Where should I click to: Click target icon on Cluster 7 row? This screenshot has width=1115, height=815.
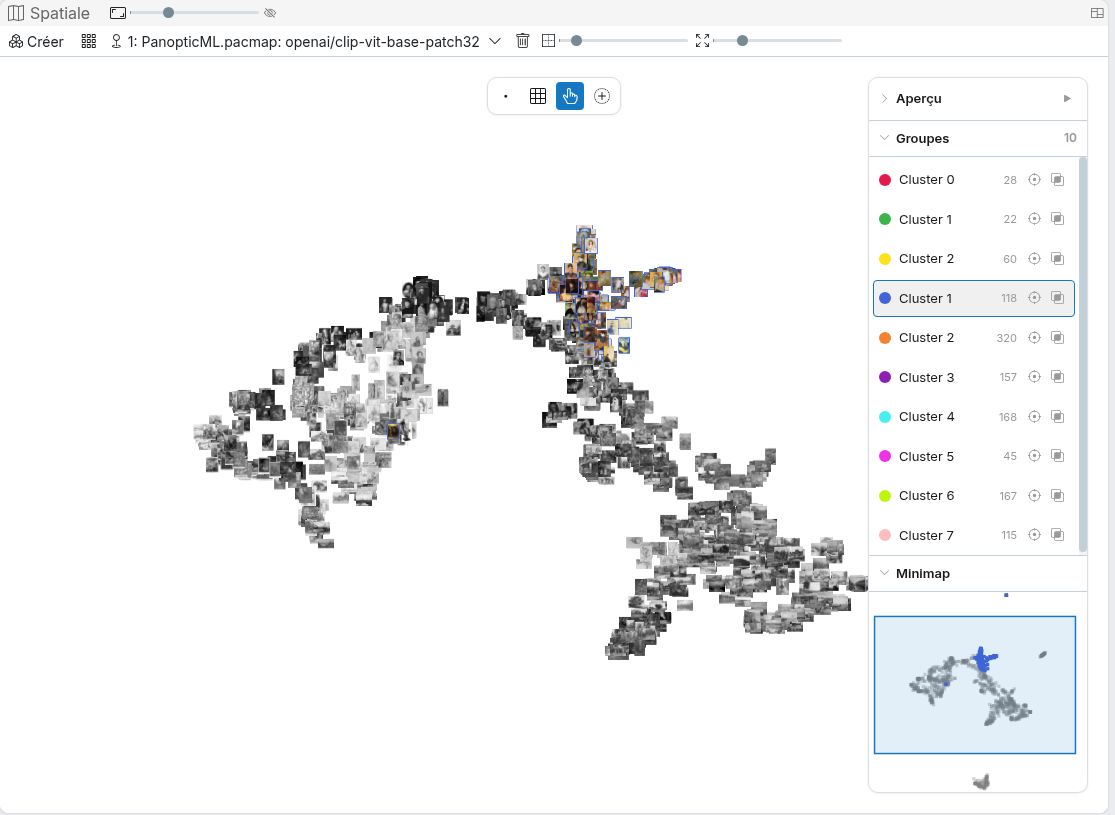click(1034, 535)
